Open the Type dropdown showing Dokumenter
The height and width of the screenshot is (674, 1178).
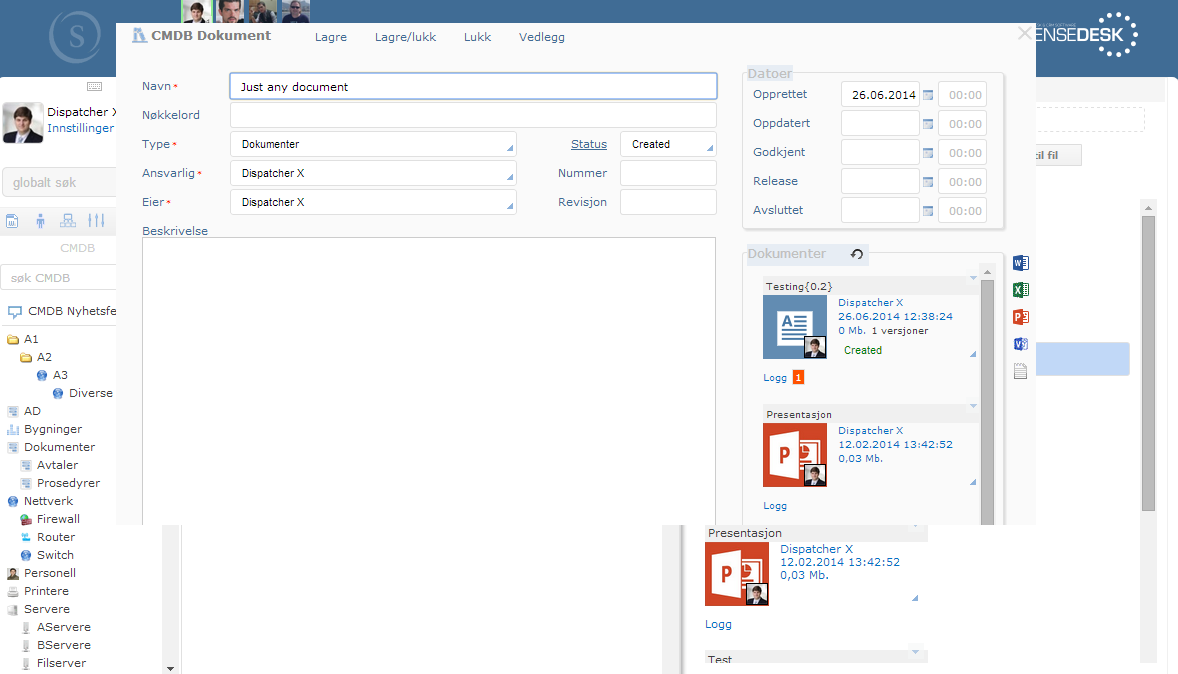click(373, 144)
